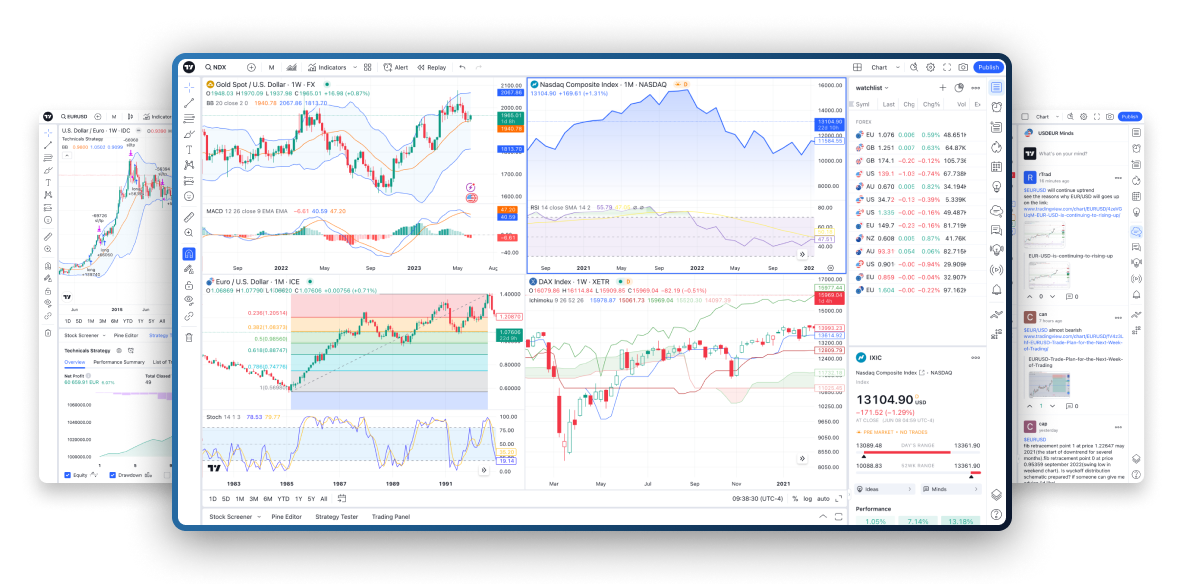Take a chart snapshot with main camera icon
The image size is (1183, 584).
[963, 67]
